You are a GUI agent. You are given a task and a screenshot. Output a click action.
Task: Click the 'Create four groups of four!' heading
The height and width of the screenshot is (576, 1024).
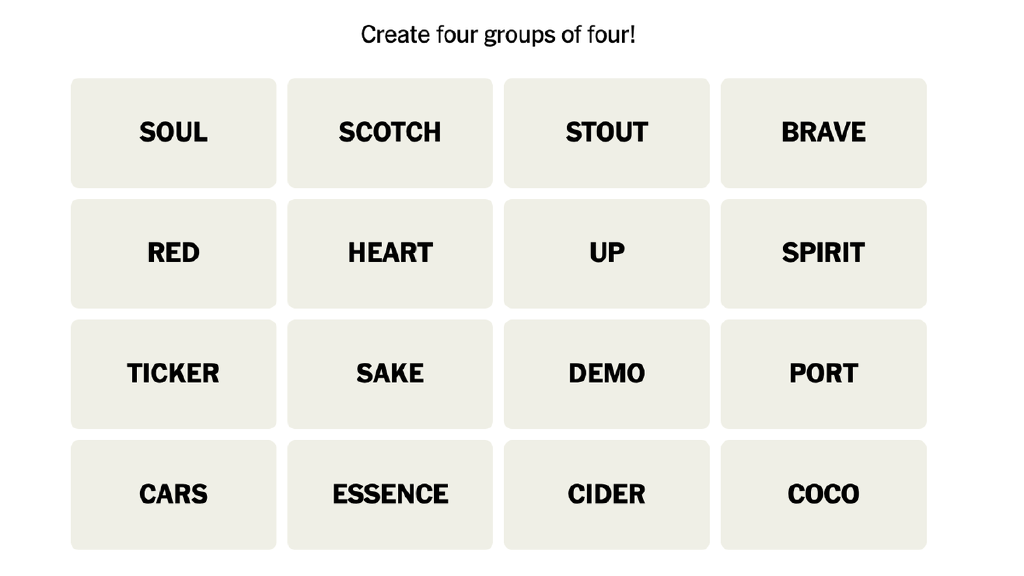click(498, 35)
